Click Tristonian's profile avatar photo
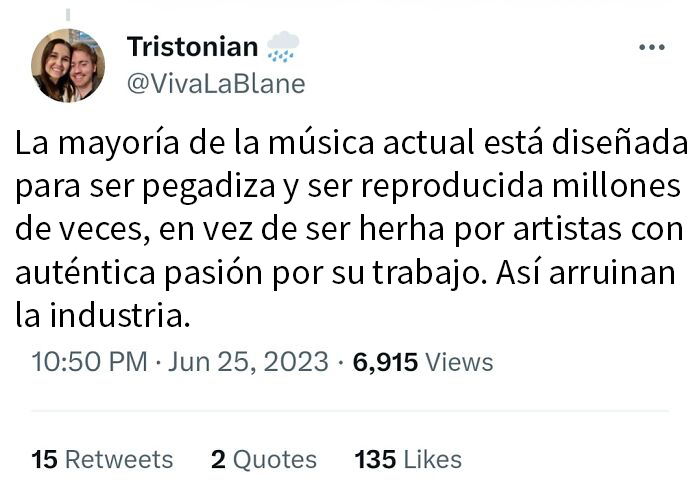The width and height of the screenshot is (700, 498). click(68, 66)
